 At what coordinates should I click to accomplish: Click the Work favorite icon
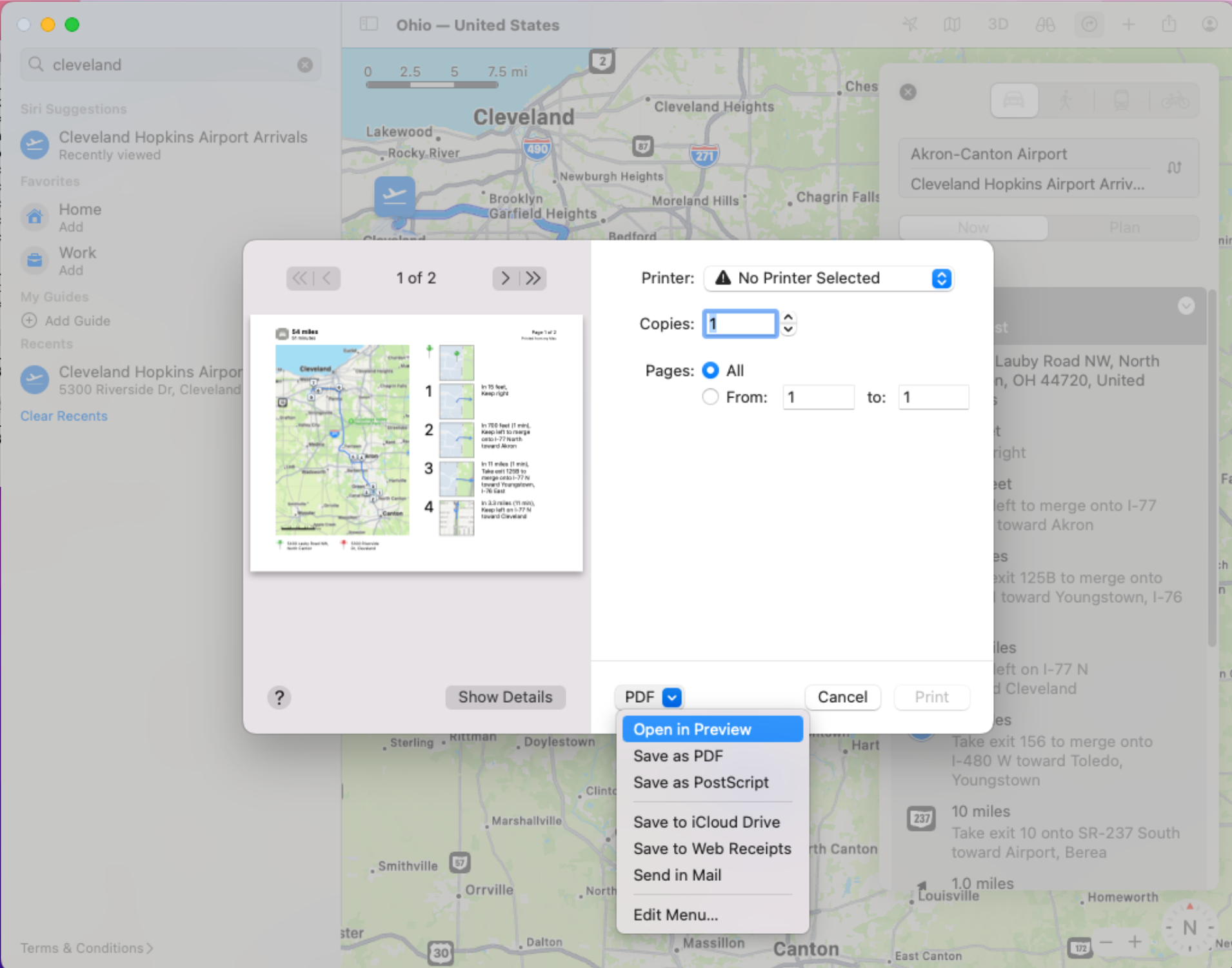(35, 261)
